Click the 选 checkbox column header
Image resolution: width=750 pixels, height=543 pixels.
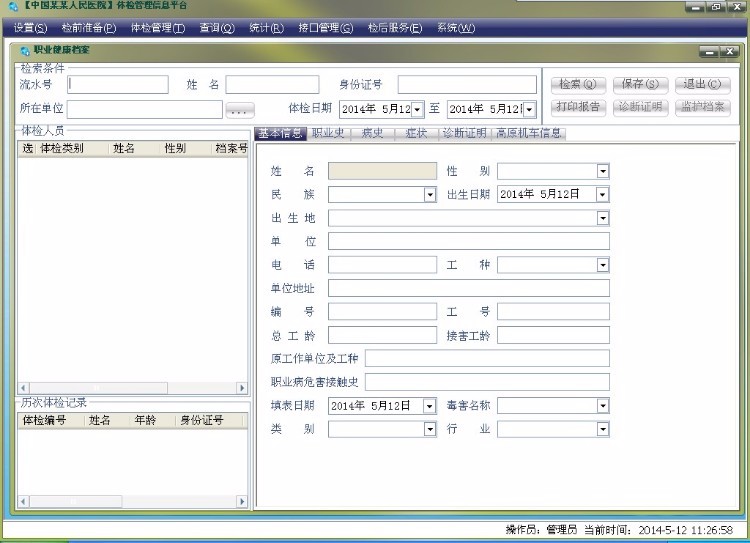coord(28,148)
